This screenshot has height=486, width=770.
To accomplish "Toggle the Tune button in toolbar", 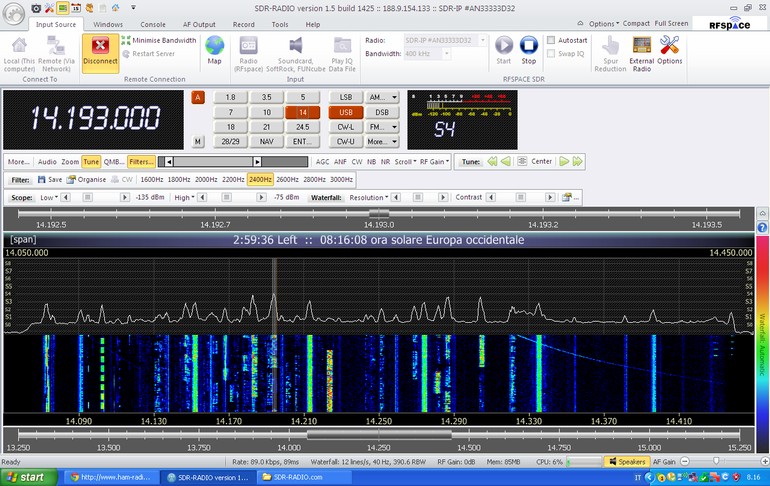I will click(x=91, y=161).
